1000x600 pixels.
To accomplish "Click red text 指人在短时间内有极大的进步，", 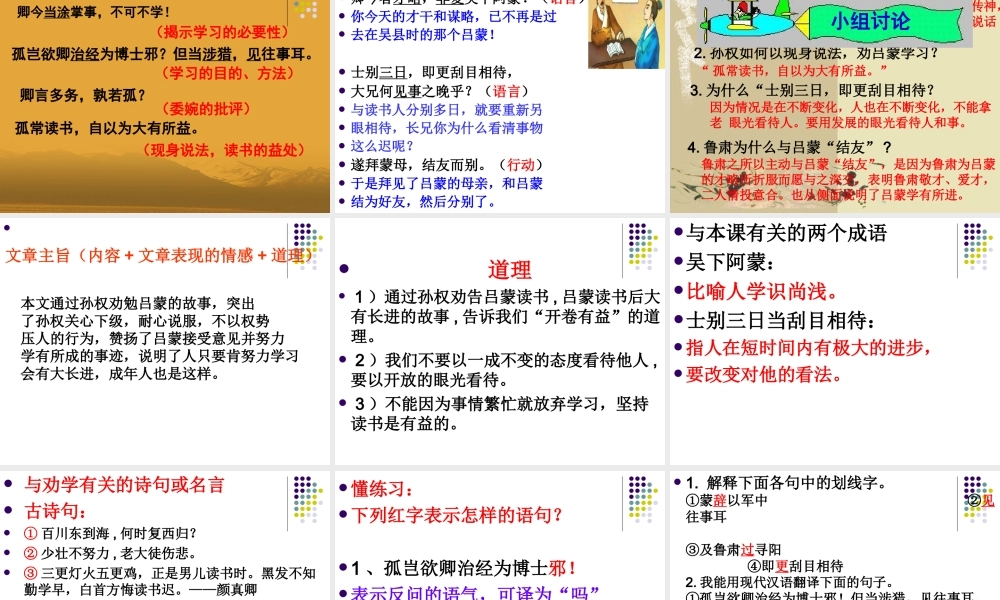I will [809, 348].
